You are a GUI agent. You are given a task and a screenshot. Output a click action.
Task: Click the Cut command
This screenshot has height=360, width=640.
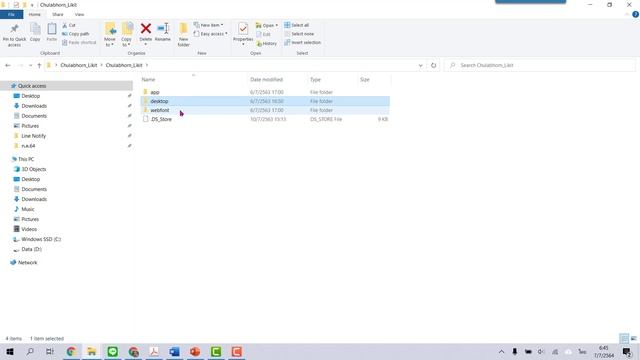[x=69, y=25]
